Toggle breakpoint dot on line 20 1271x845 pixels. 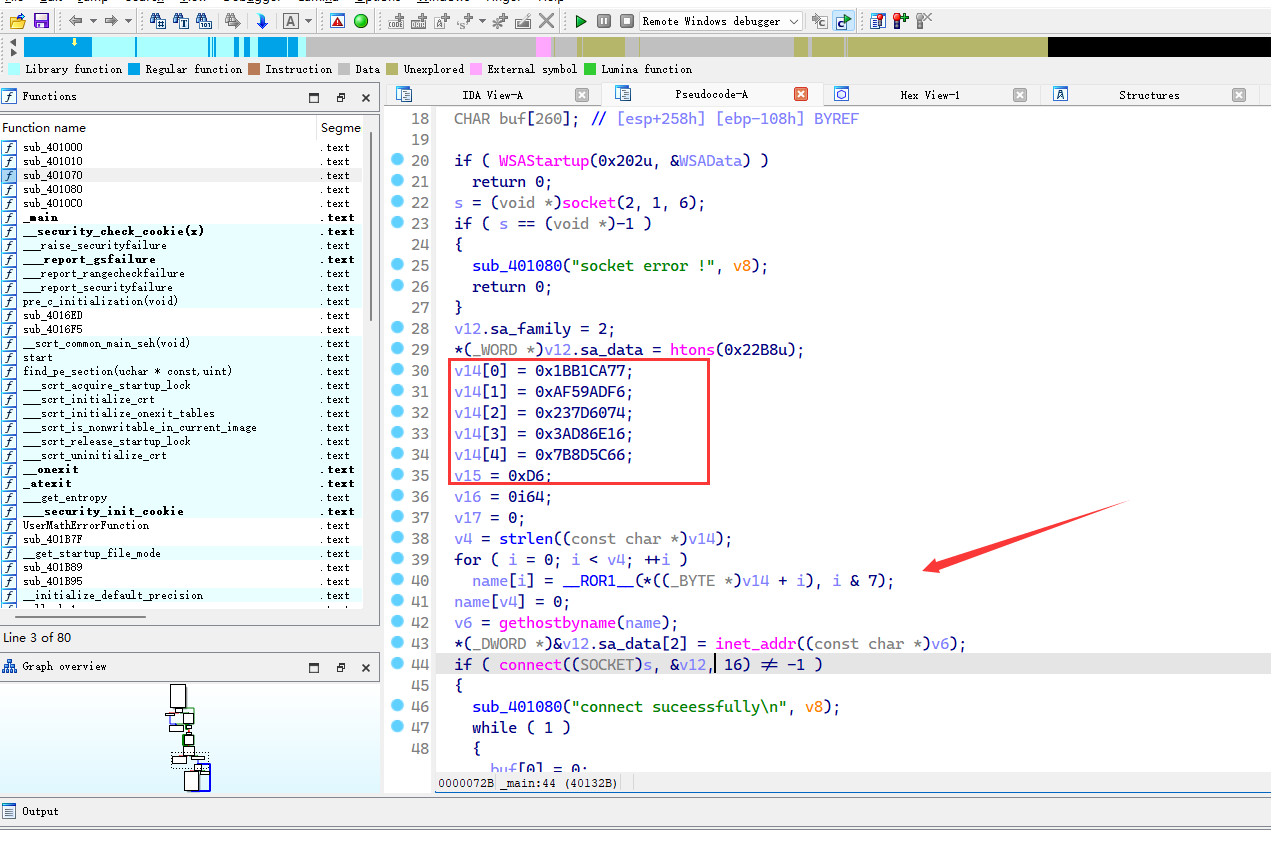click(397, 159)
